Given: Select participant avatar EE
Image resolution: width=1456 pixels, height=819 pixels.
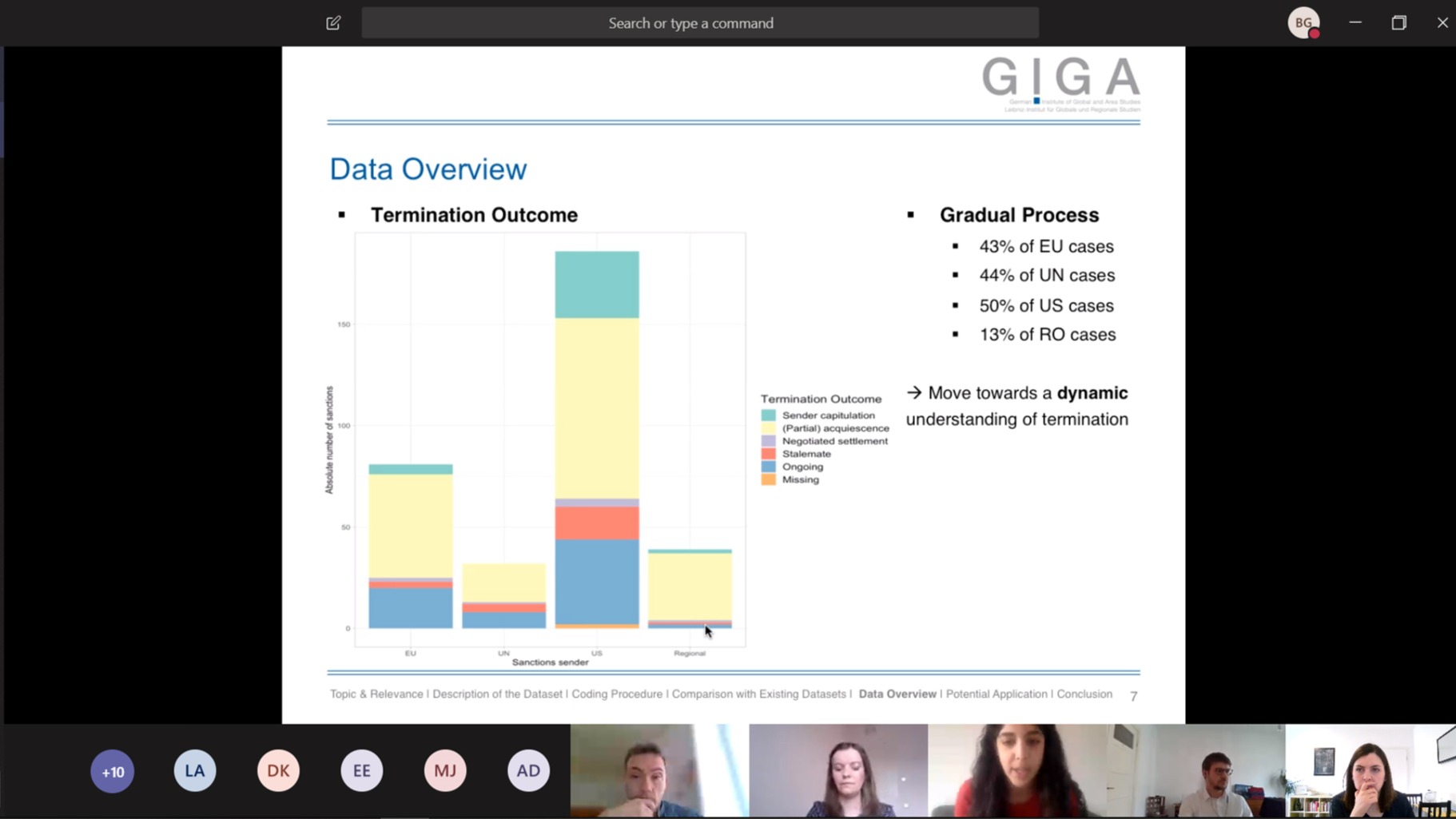Looking at the screenshot, I should 361,770.
